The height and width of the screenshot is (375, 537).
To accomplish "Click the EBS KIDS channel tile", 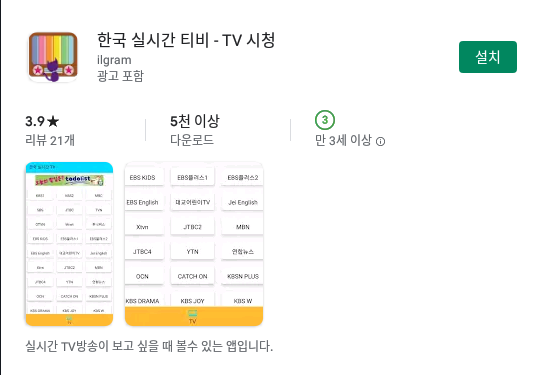I will tap(142, 177).
